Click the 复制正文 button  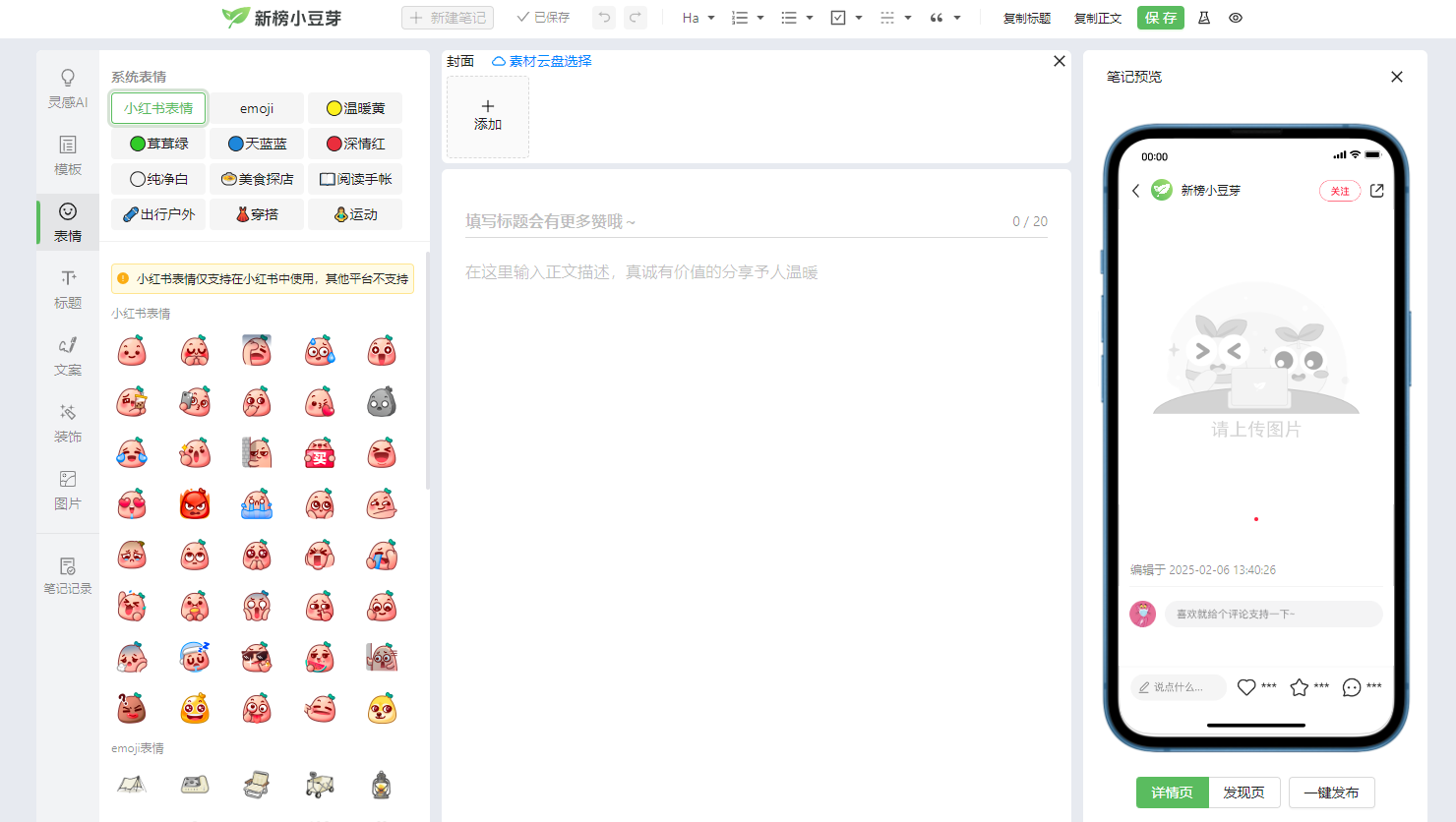coord(1098,18)
